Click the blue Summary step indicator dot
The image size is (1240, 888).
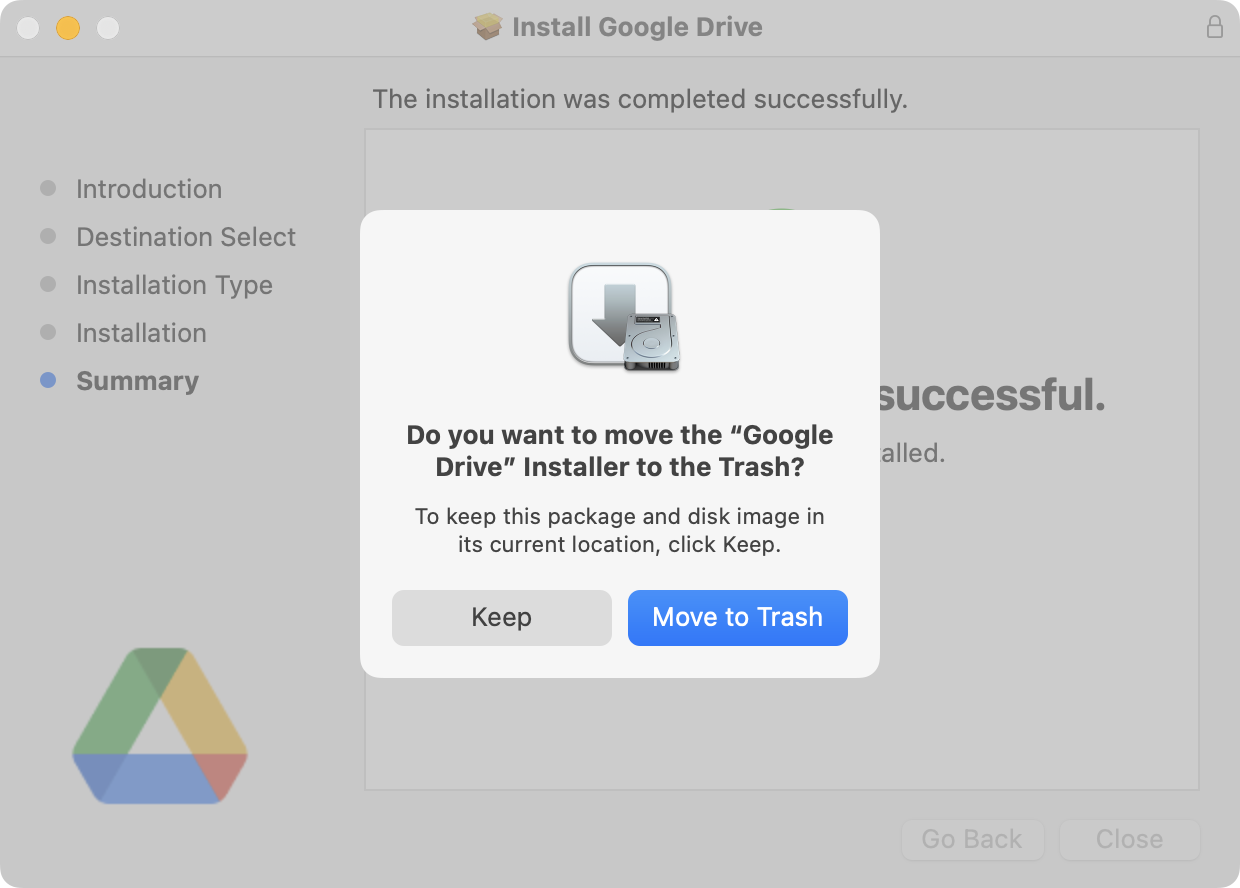48,380
